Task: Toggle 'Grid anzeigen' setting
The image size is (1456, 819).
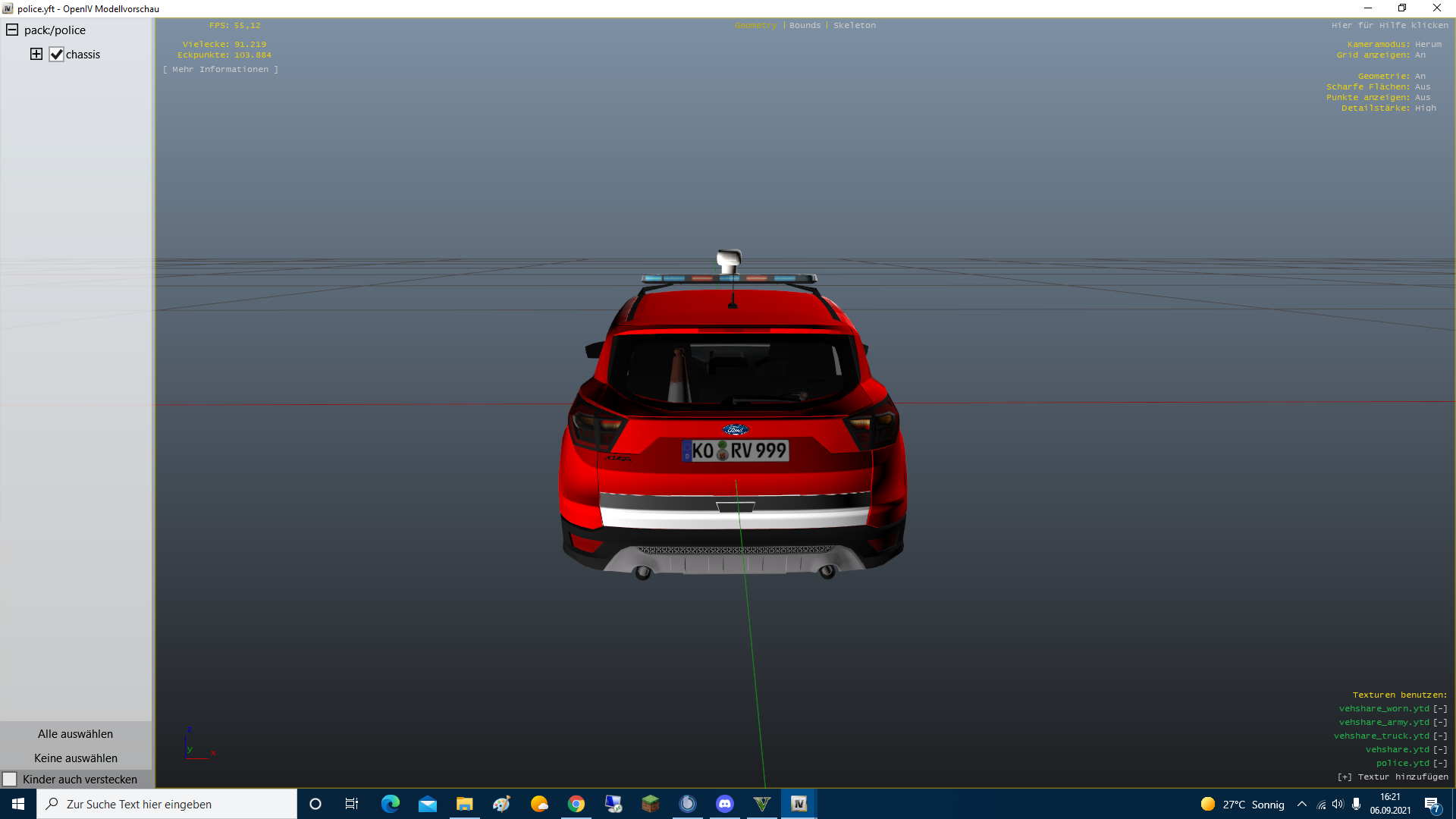Action: [x=1420, y=55]
